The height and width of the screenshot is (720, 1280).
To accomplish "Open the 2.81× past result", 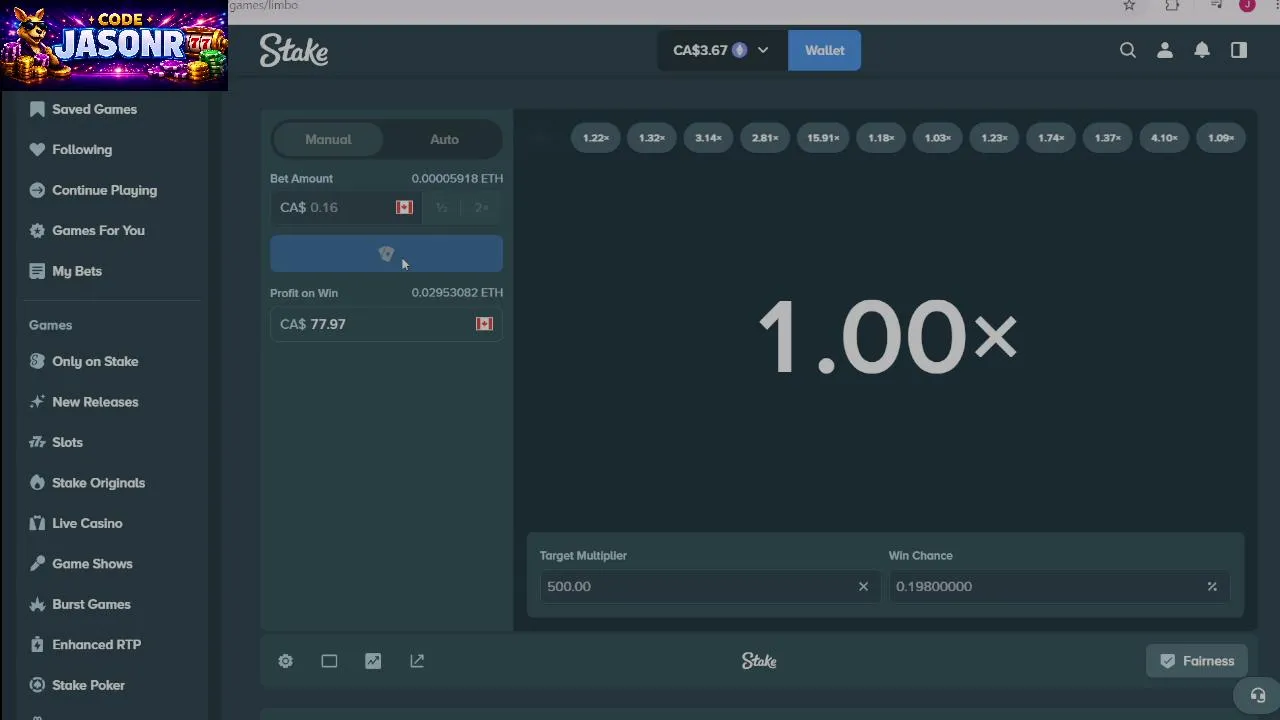I will 765,138.
